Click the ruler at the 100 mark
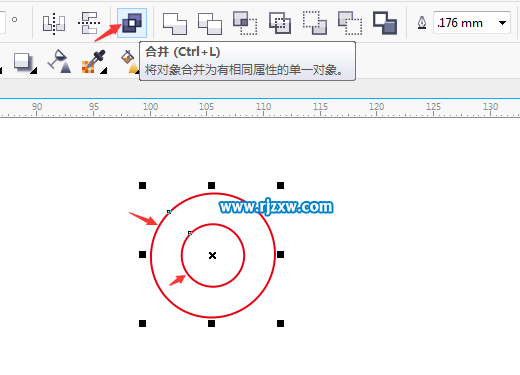520x375 pixels. pos(150,107)
